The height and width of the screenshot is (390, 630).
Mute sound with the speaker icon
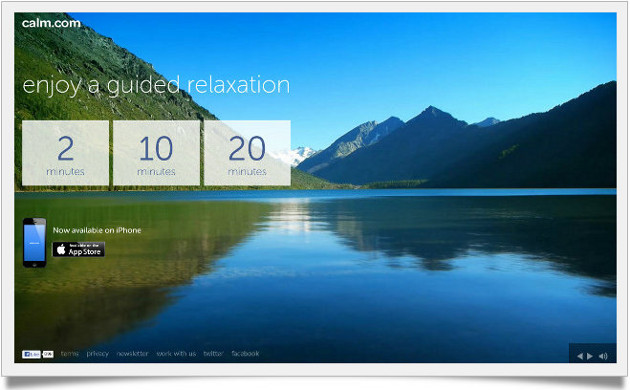[x=603, y=356]
